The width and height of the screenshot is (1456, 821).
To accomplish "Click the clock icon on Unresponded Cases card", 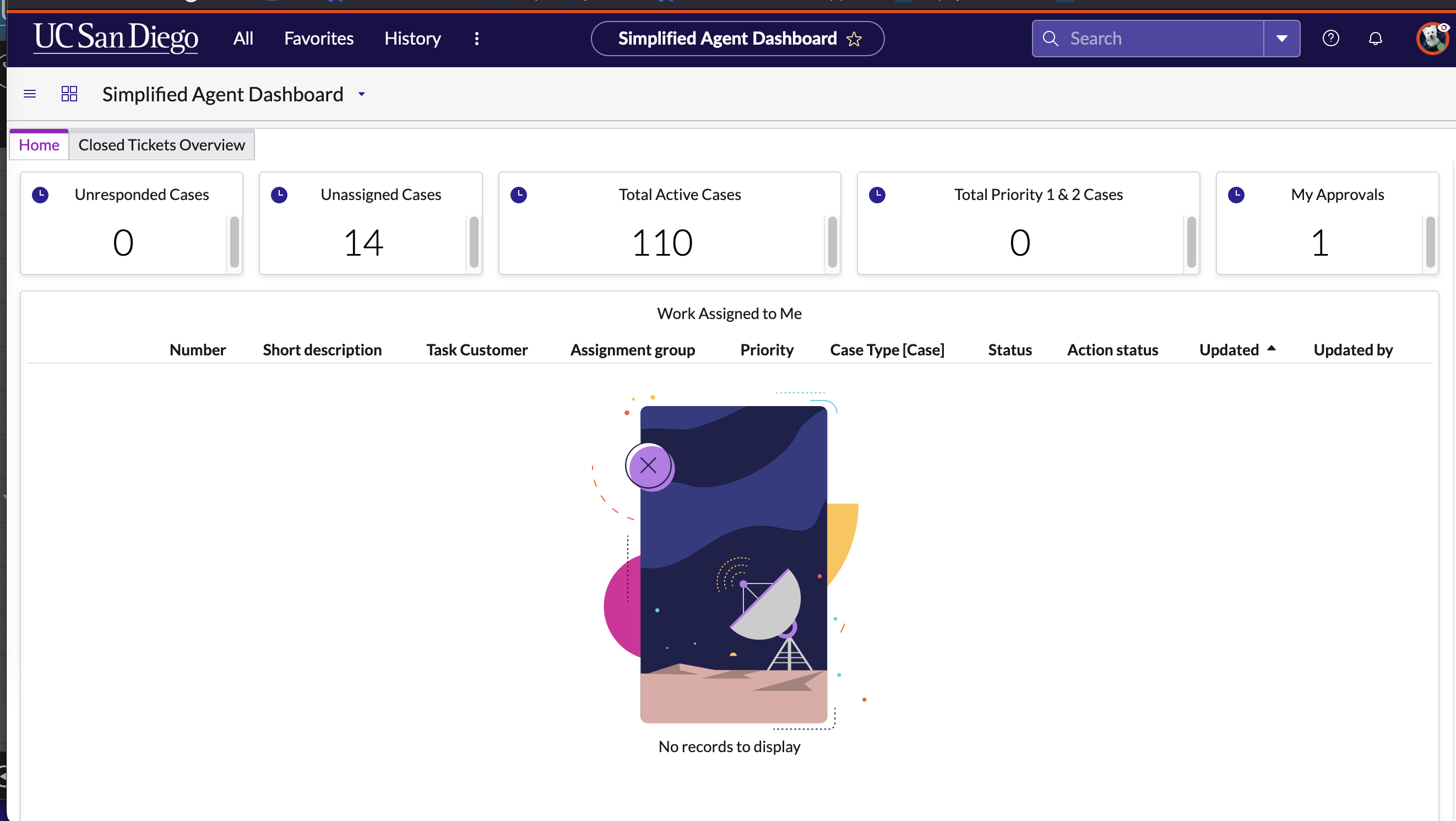I will point(40,195).
